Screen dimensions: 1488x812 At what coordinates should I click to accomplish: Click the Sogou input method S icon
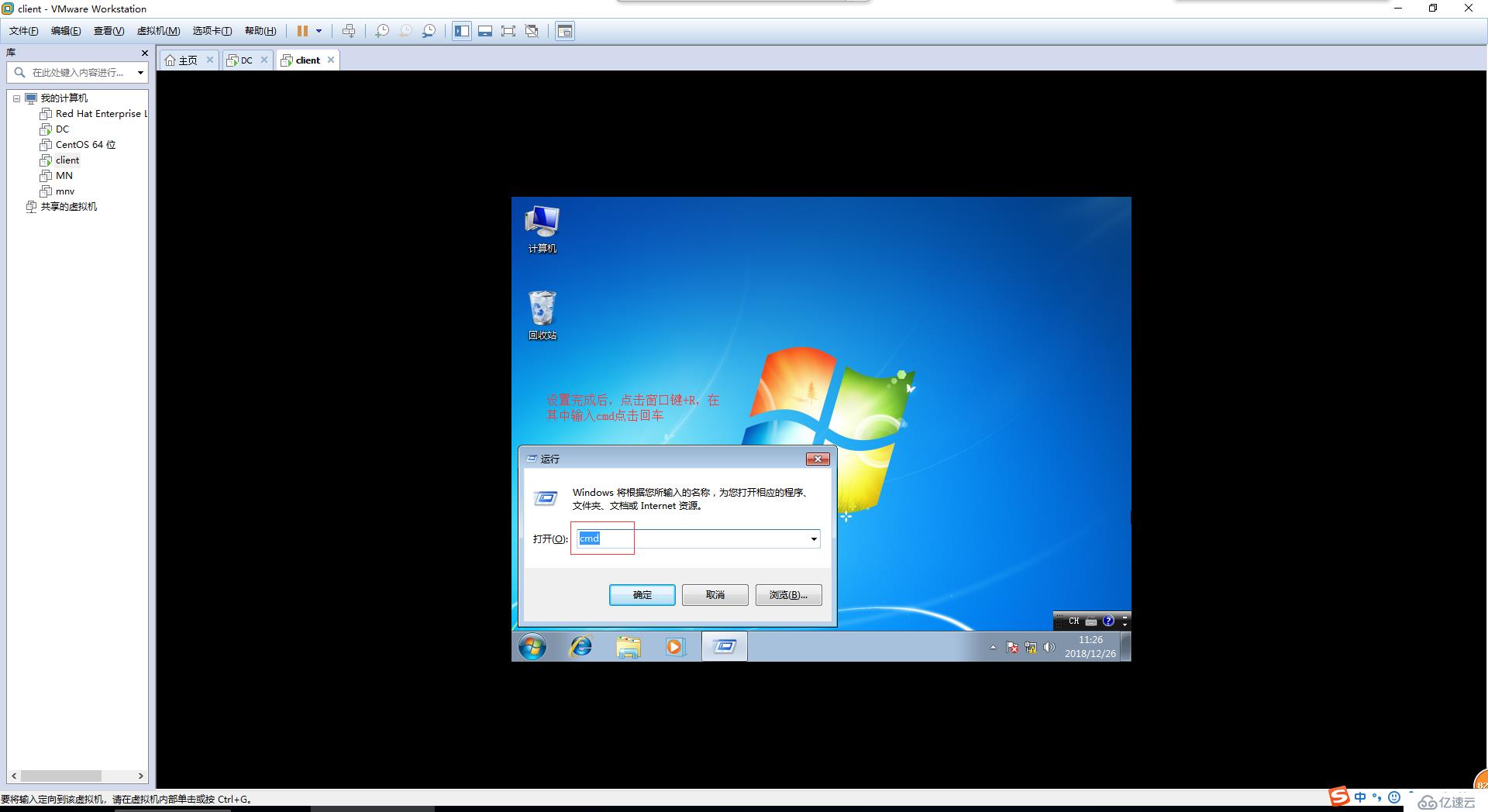pos(1338,797)
